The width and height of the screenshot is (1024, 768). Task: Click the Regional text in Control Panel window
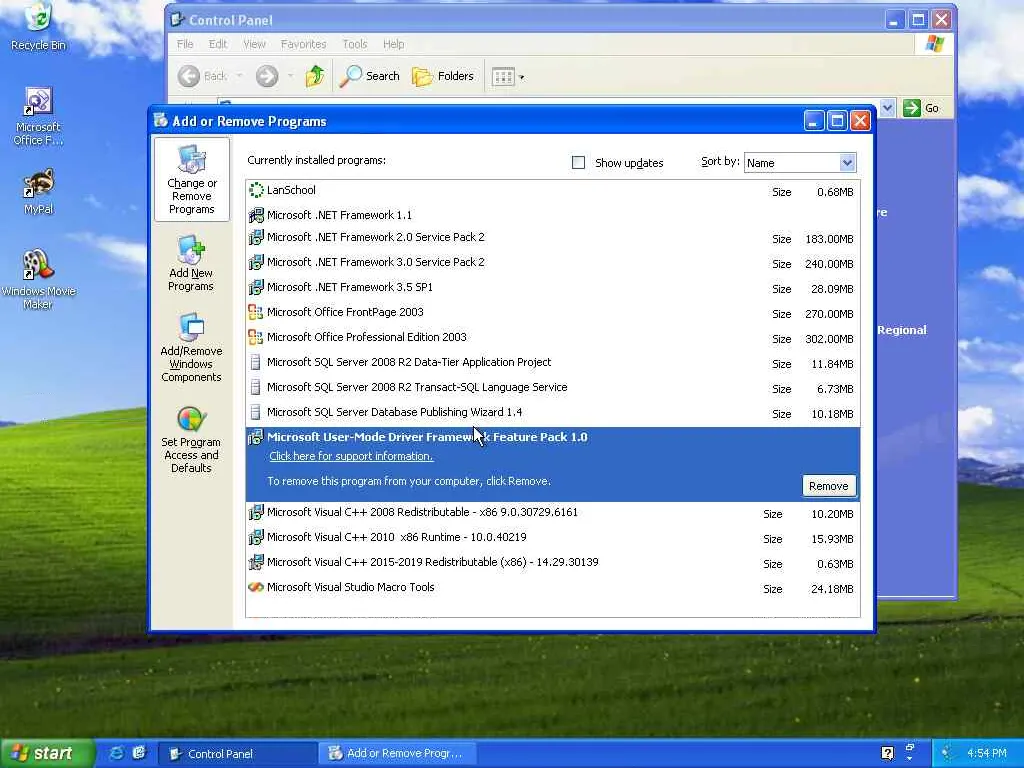(902, 330)
